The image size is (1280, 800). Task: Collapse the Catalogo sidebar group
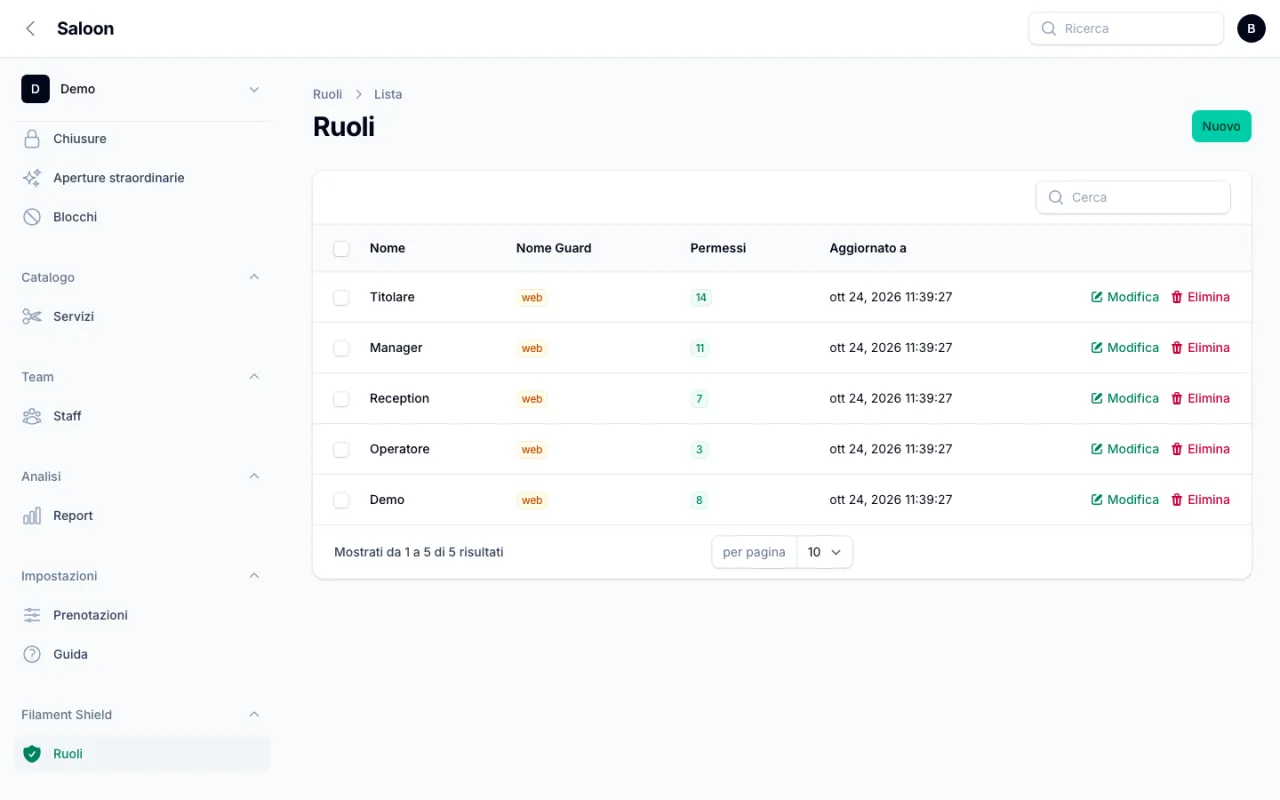point(254,277)
